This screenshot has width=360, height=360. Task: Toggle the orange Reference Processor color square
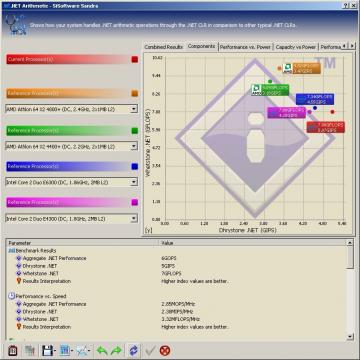click(135, 94)
